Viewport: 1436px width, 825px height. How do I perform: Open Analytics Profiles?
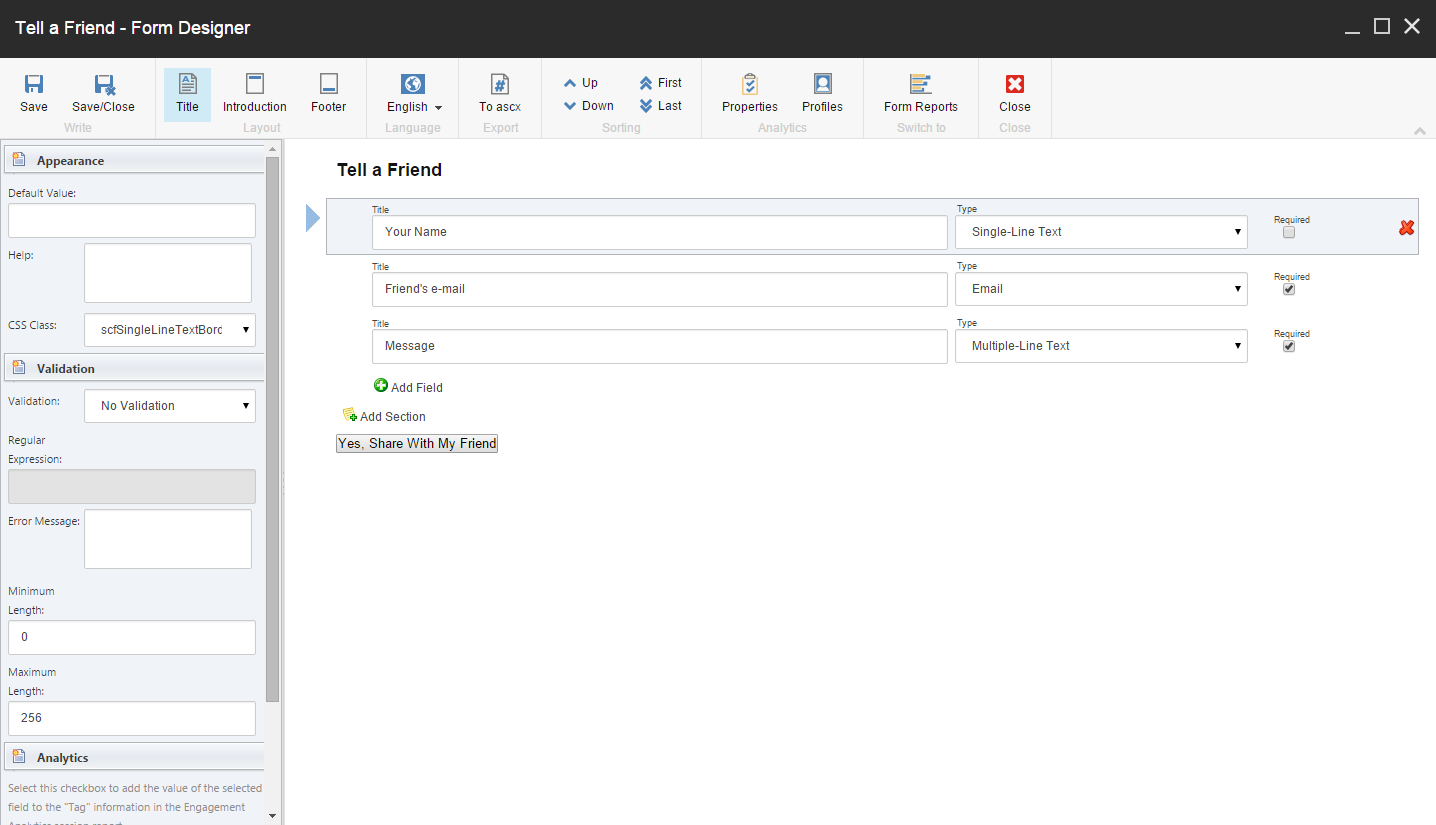click(822, 94)
